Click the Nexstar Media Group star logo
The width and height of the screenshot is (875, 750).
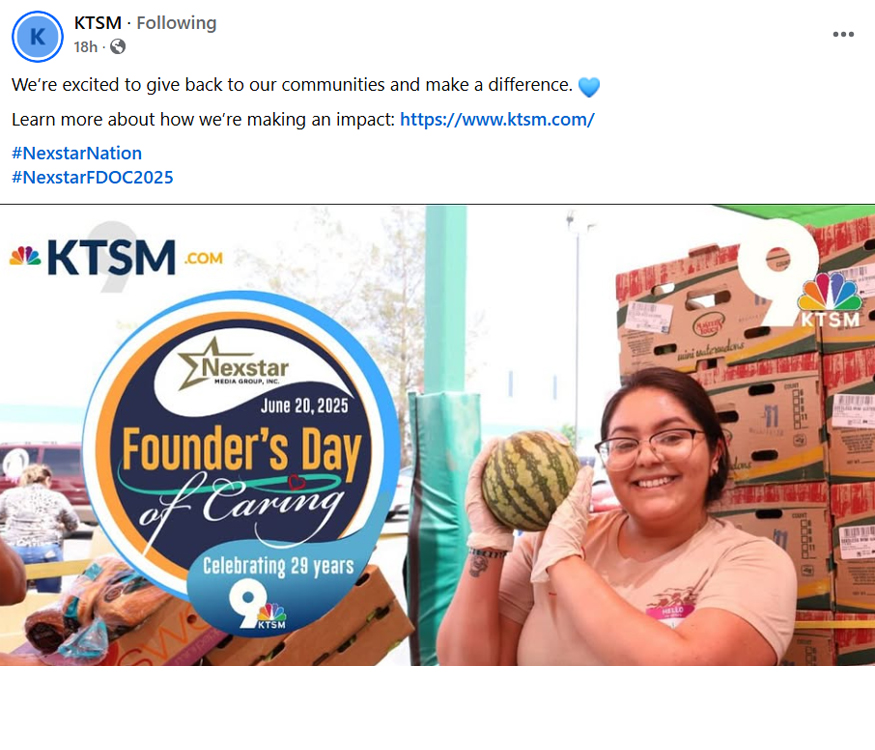coord(234,364)
